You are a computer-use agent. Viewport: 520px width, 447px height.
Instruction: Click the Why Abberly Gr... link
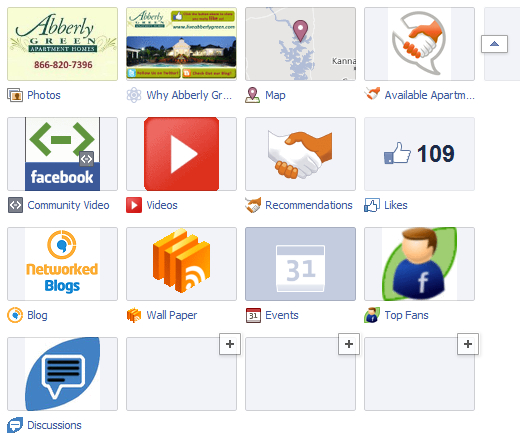189,95
